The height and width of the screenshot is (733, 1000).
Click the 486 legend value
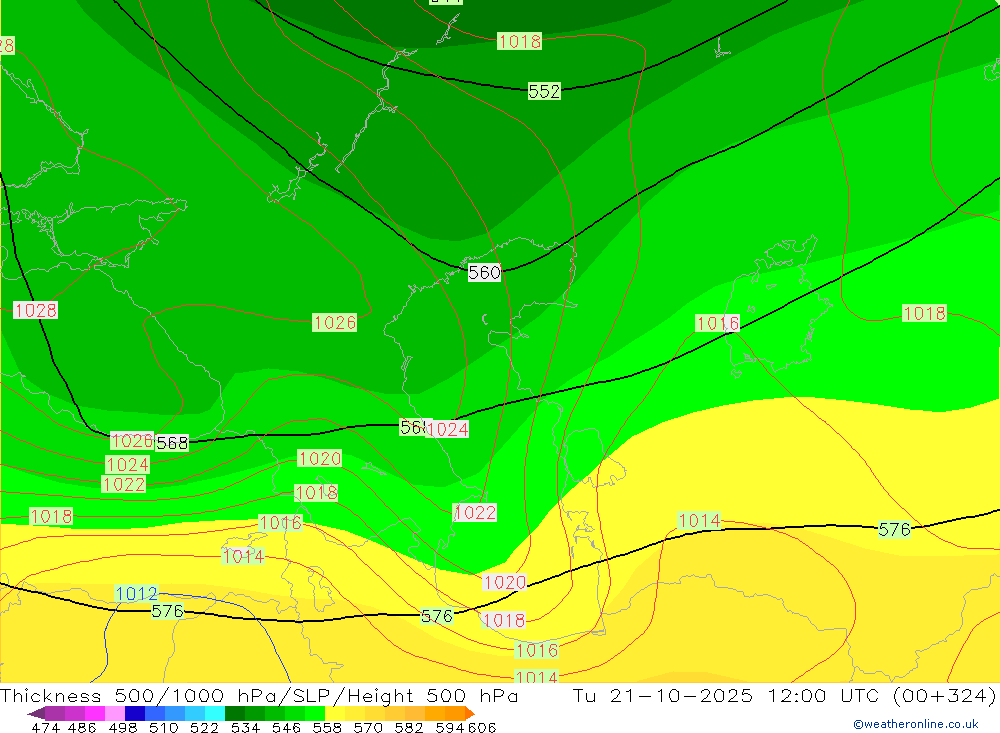coord(82,727)
